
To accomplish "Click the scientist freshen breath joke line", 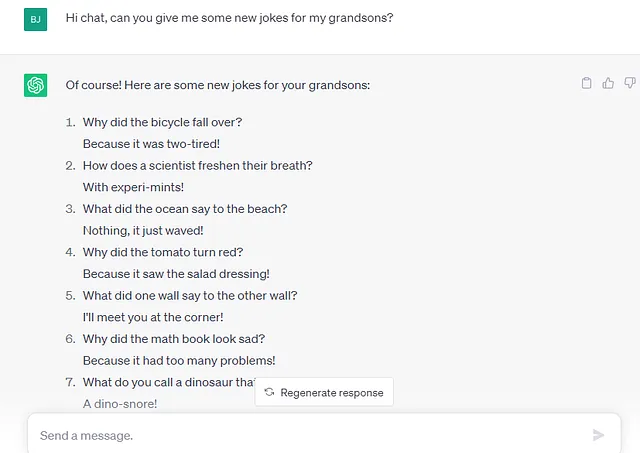I will tap(198, 166).
